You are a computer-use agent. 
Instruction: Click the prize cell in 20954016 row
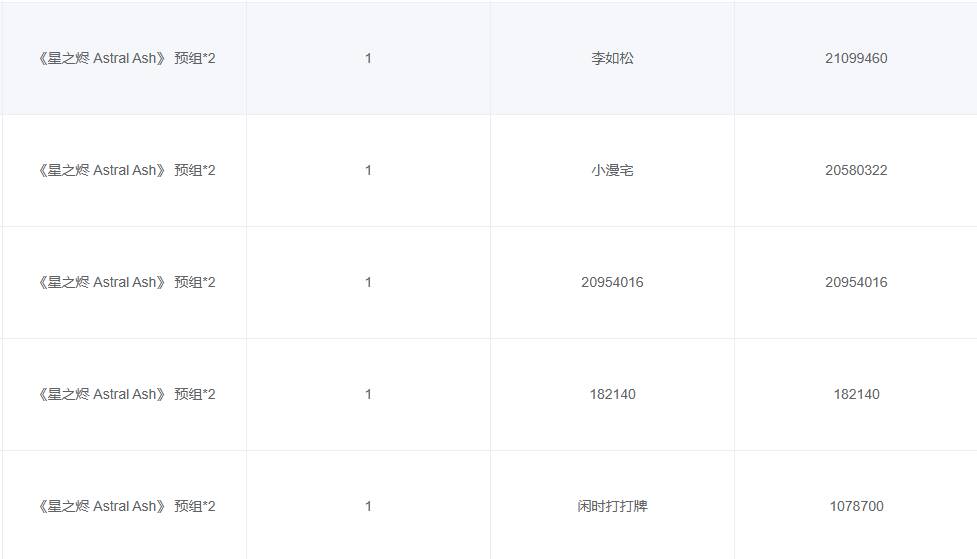pyautogui.click(x=124, y=282)
